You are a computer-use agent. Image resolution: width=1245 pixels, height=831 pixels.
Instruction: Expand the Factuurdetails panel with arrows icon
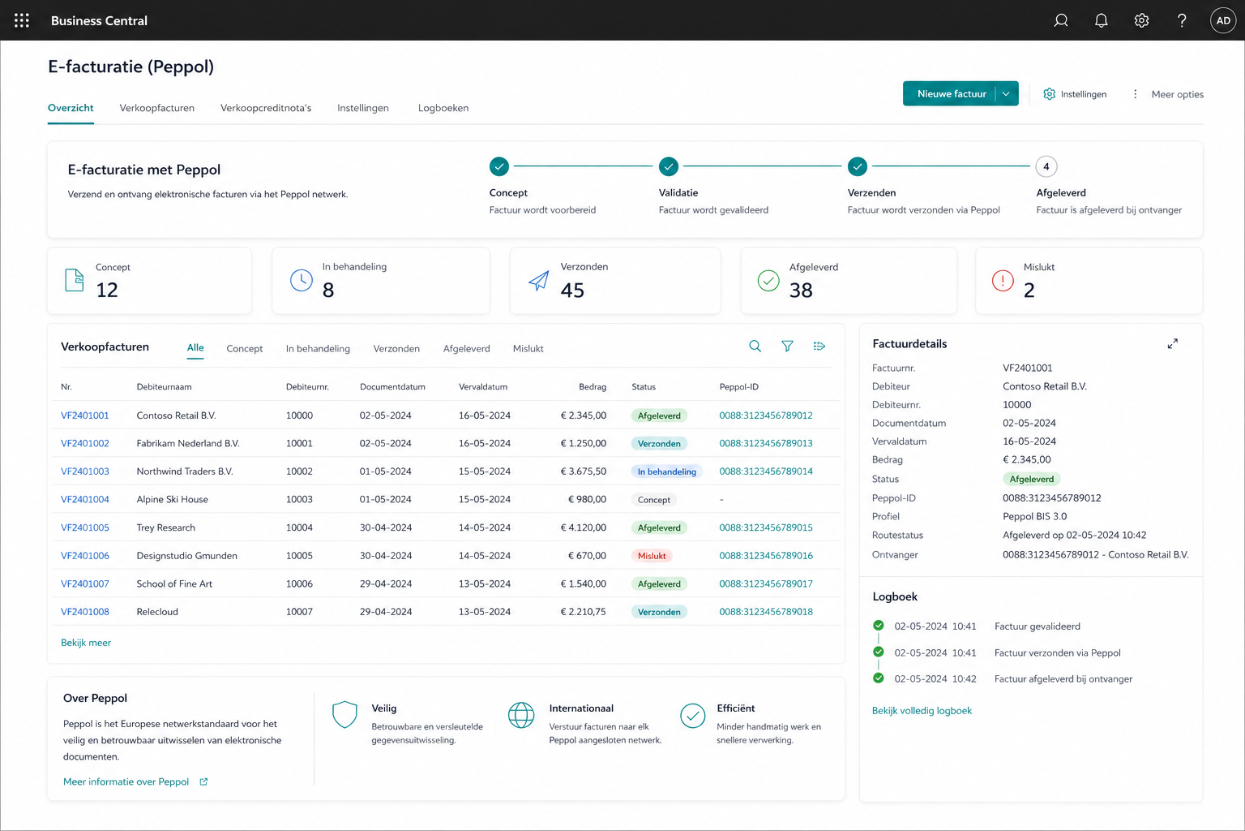1172,343
